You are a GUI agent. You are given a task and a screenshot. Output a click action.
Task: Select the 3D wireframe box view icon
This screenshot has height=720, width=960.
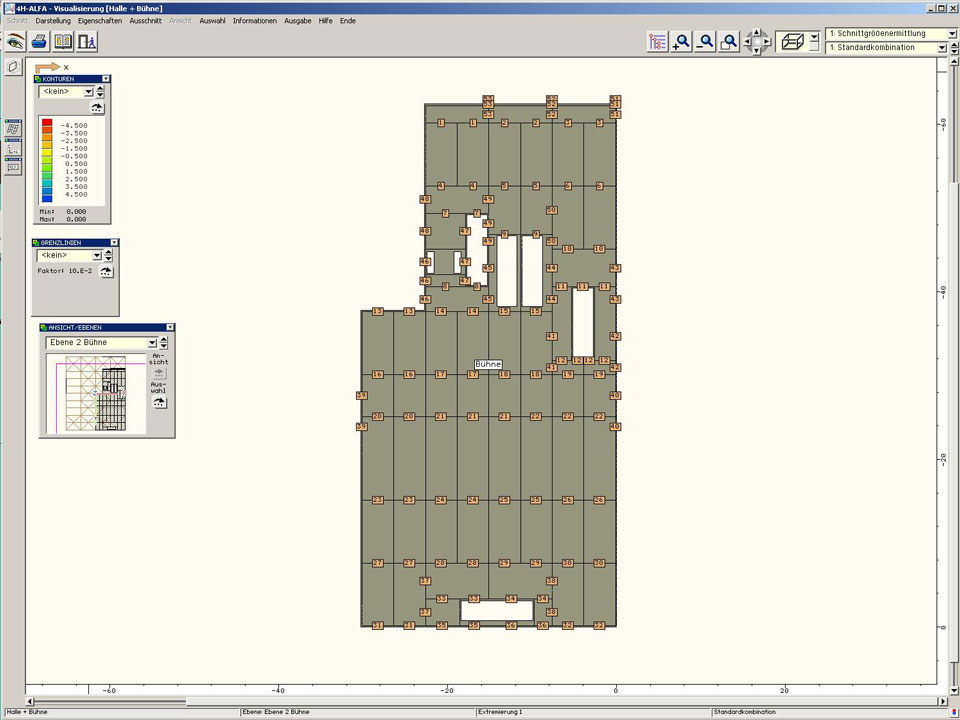click(792, 41)
